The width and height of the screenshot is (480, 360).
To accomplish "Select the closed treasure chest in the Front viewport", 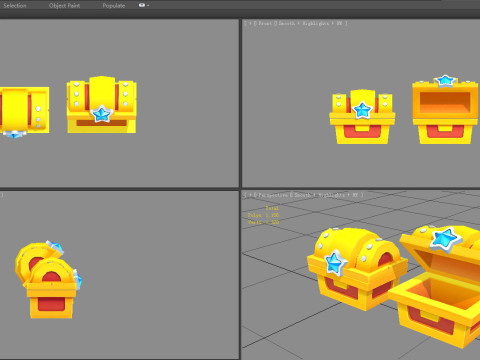I will pos(362,117).
